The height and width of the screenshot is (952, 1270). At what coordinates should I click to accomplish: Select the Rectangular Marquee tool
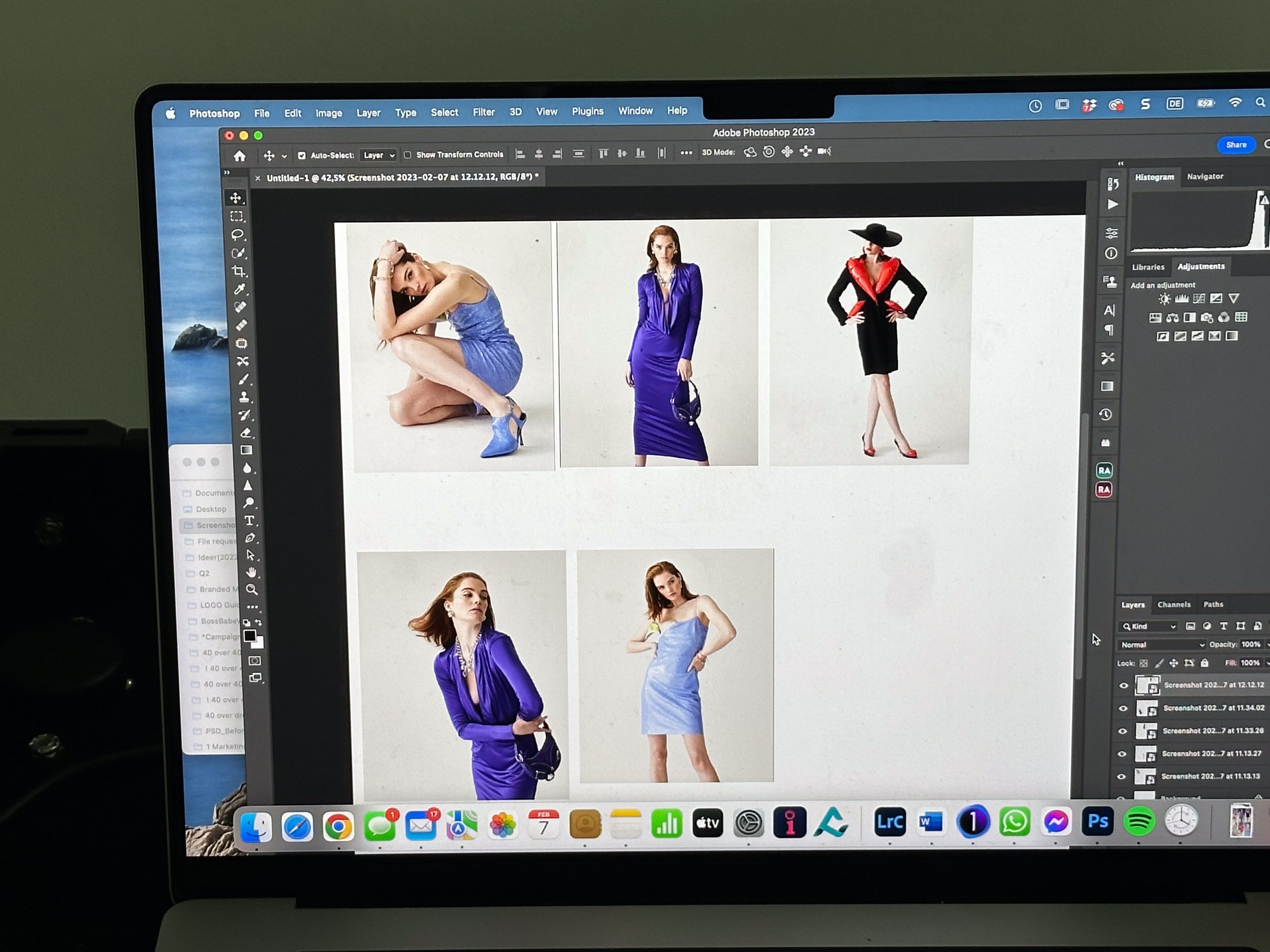click(237, 216)
